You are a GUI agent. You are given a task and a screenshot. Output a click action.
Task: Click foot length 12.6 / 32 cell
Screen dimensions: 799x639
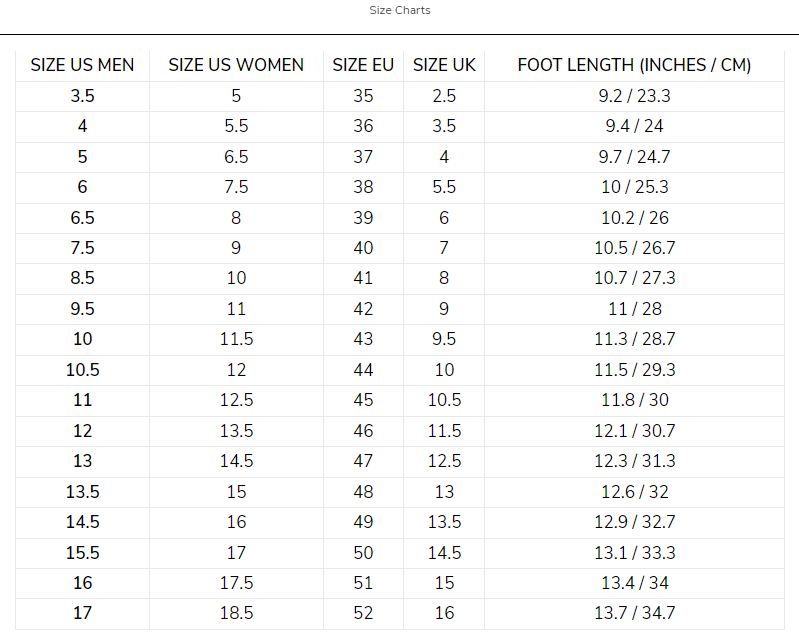click(634, 491)
